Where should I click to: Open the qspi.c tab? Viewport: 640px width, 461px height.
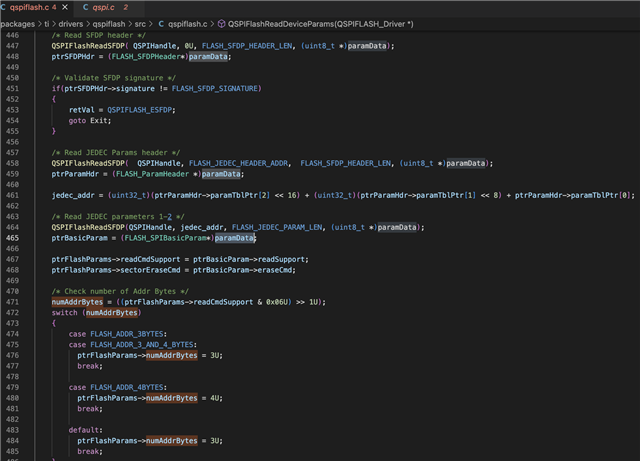tap(103, 7)
